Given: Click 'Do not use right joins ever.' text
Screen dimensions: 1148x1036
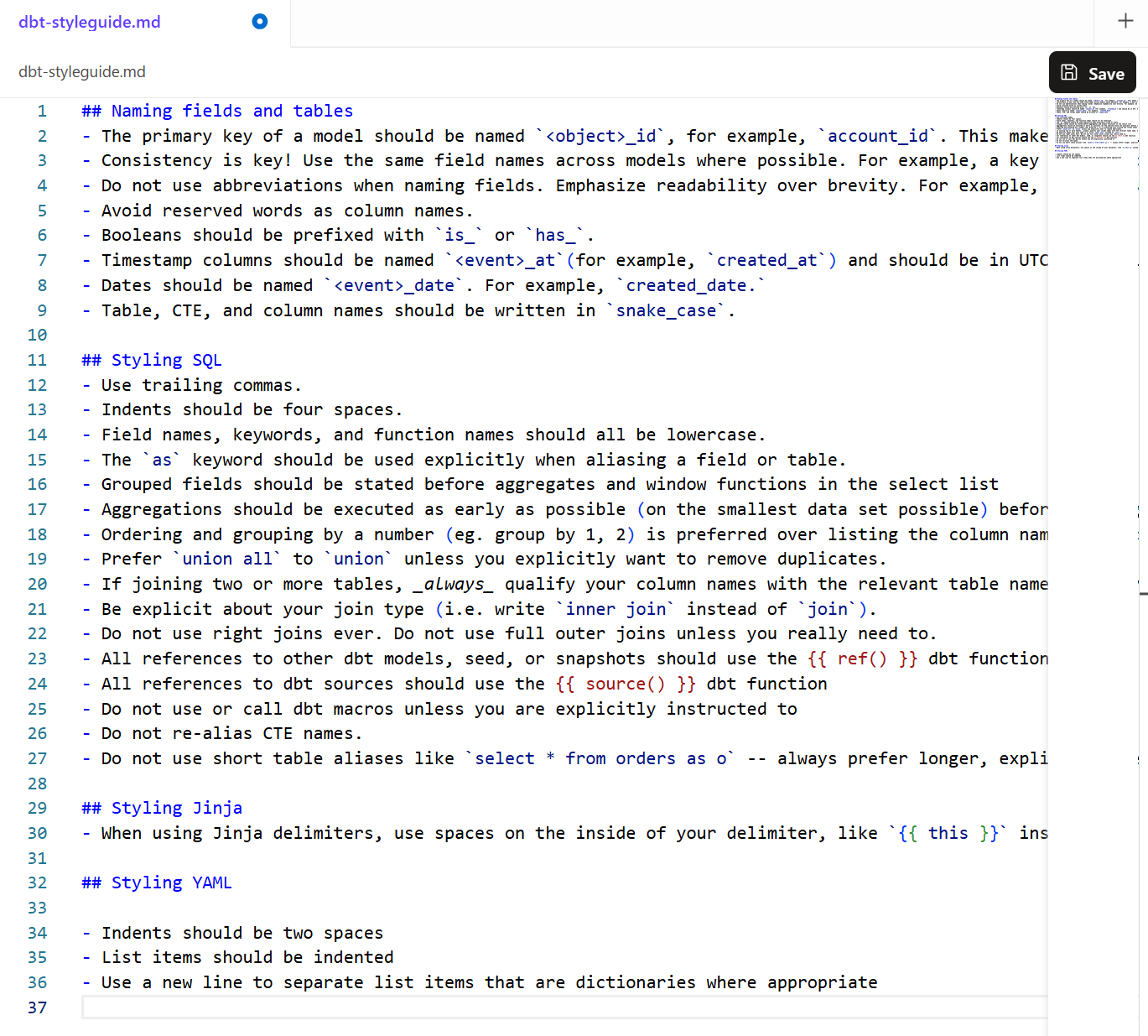Looking at the screenshot, I should (x=242, y=633).
